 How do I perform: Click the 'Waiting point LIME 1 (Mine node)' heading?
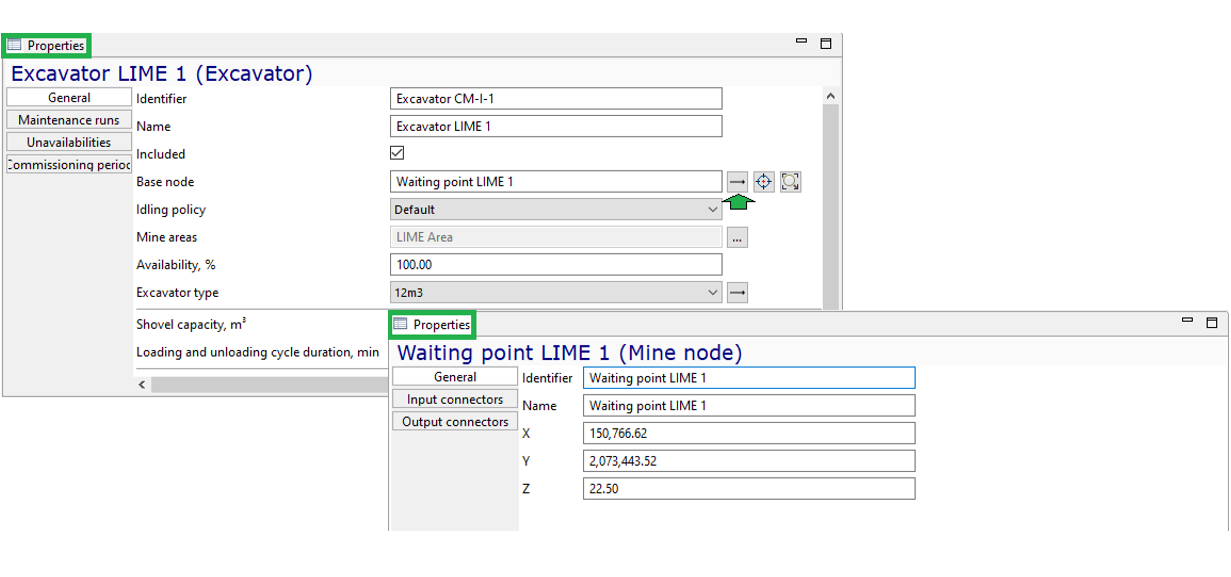pyautogui.click(x=570, y=352)
